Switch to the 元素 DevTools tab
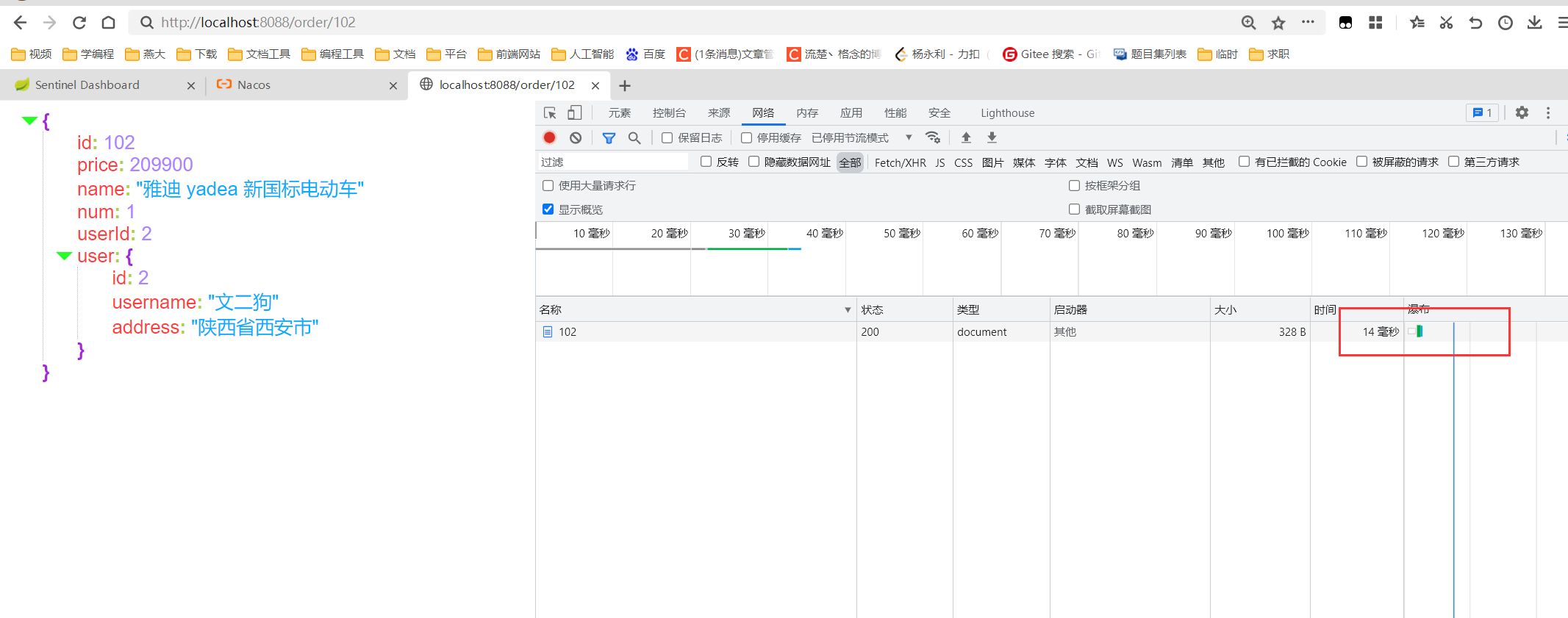The height and width of the screenshot is (618, 1568). point(620,112)
